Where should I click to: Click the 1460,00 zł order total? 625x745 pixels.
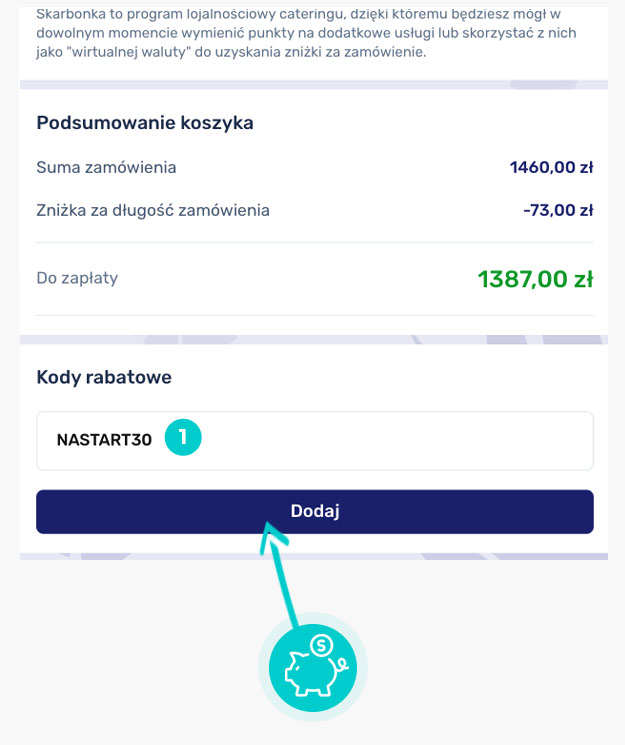(551, 167)
